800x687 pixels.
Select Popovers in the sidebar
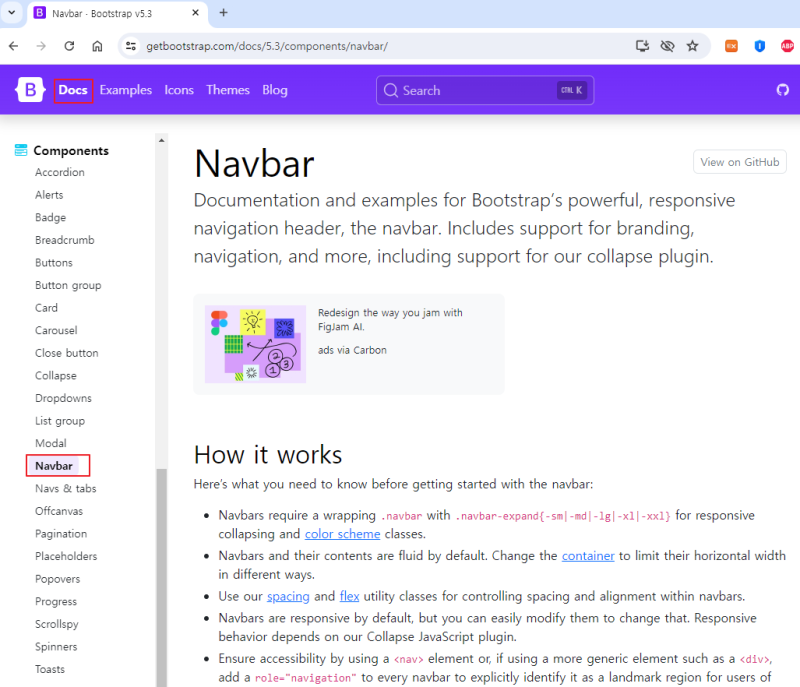point(58,579)
